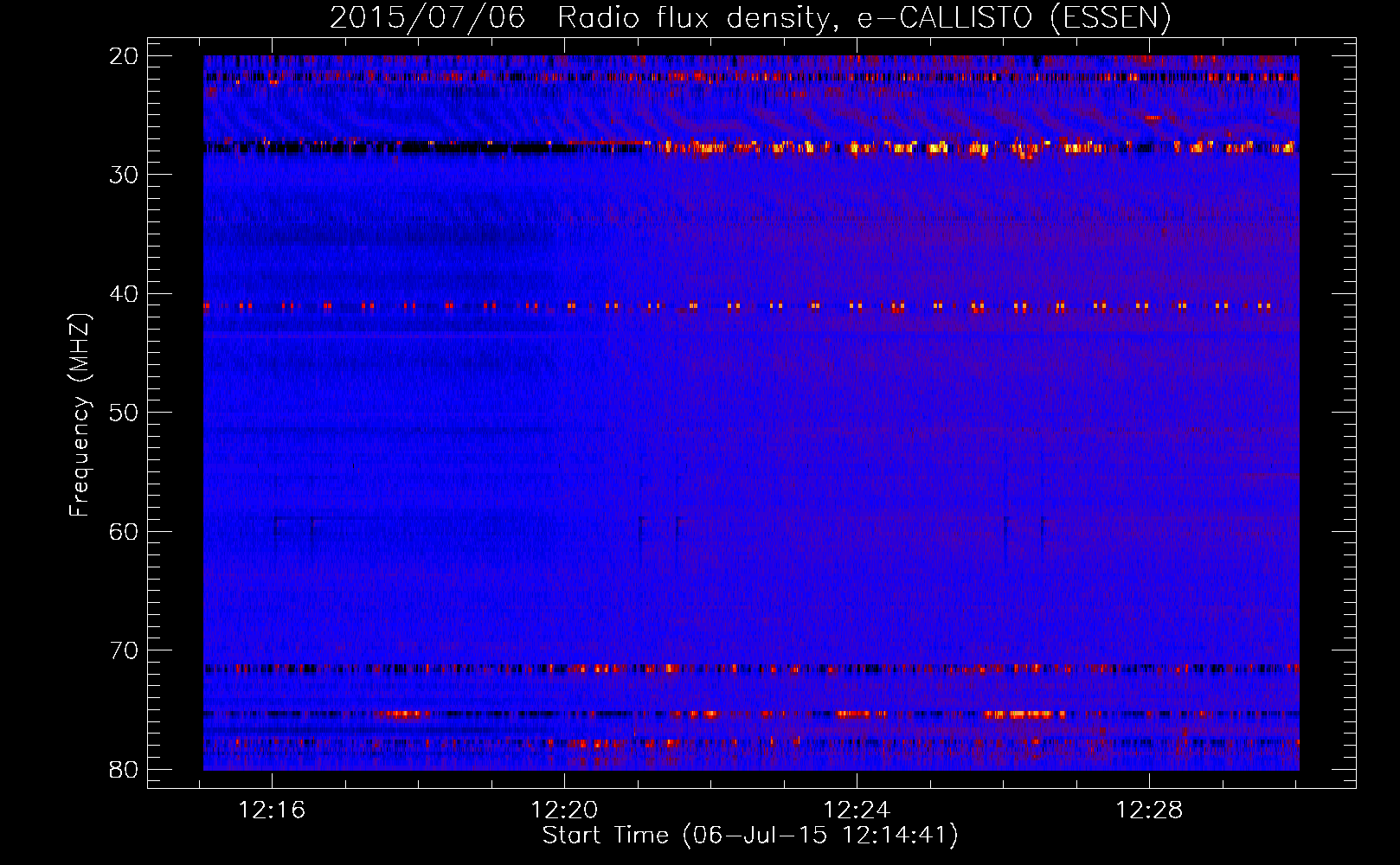Viewport: 1400px width, 865px height.
Task: Click the 'Start Time (06-Jul-15 12:14:41)' label
Action: (x=750, y=836)
